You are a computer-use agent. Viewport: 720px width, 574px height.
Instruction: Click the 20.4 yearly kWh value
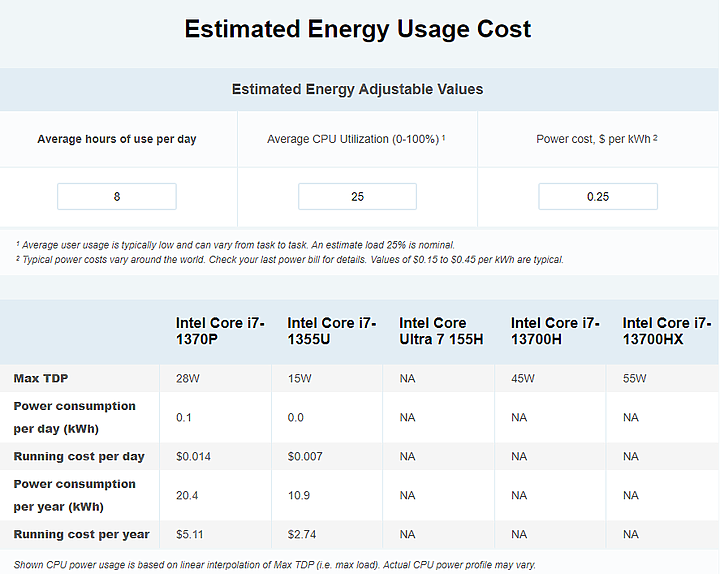pyautogui.click(x=187, y=495)
